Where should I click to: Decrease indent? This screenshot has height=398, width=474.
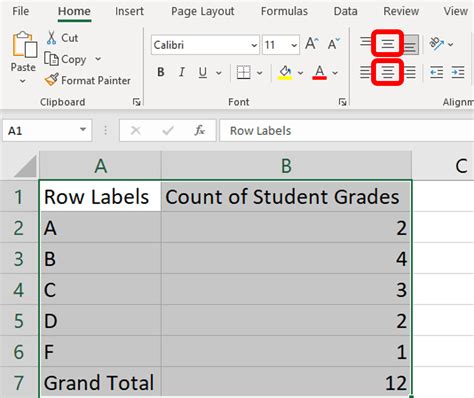436,72
